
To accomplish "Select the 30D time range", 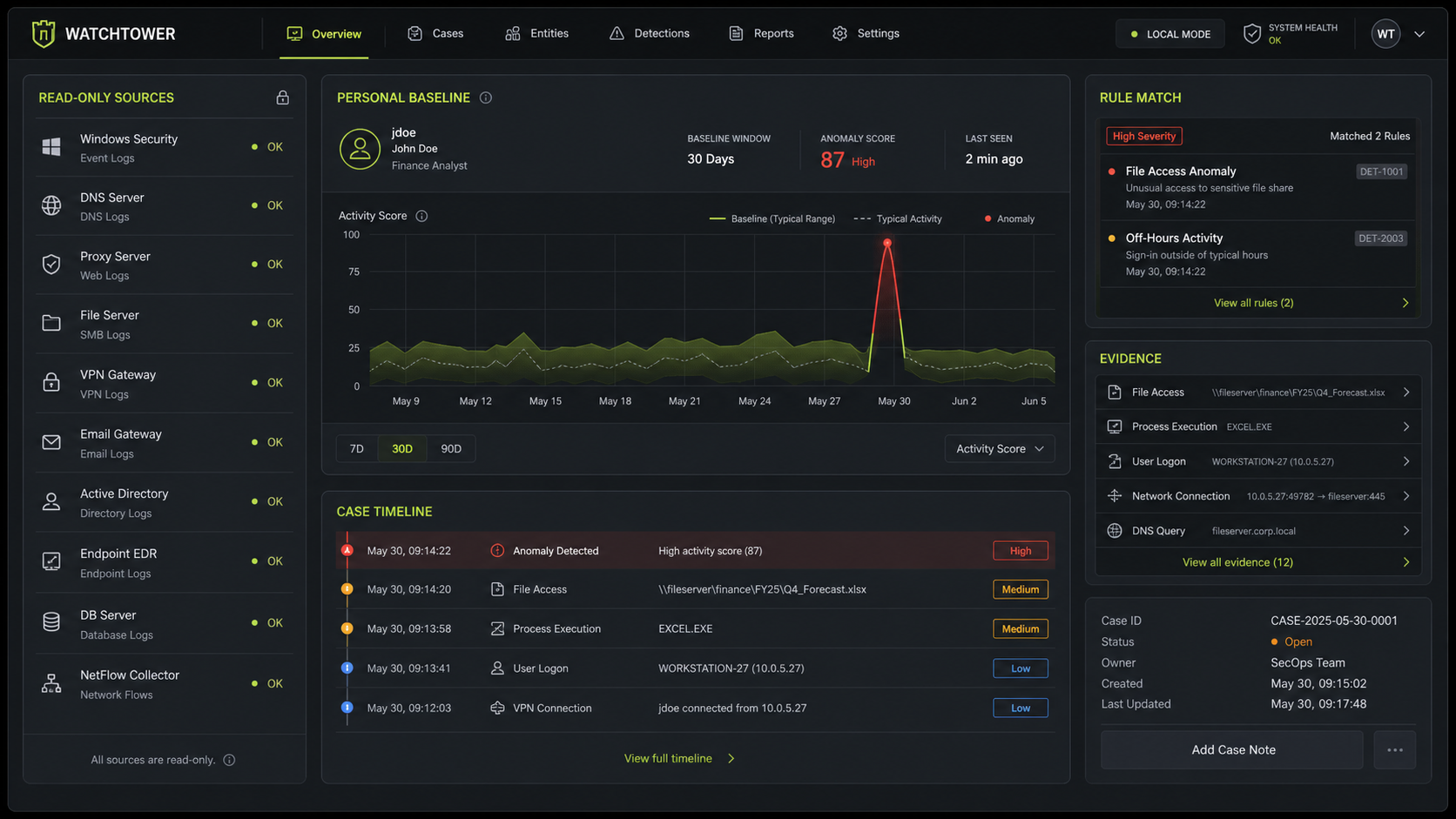I will (402, 449).
